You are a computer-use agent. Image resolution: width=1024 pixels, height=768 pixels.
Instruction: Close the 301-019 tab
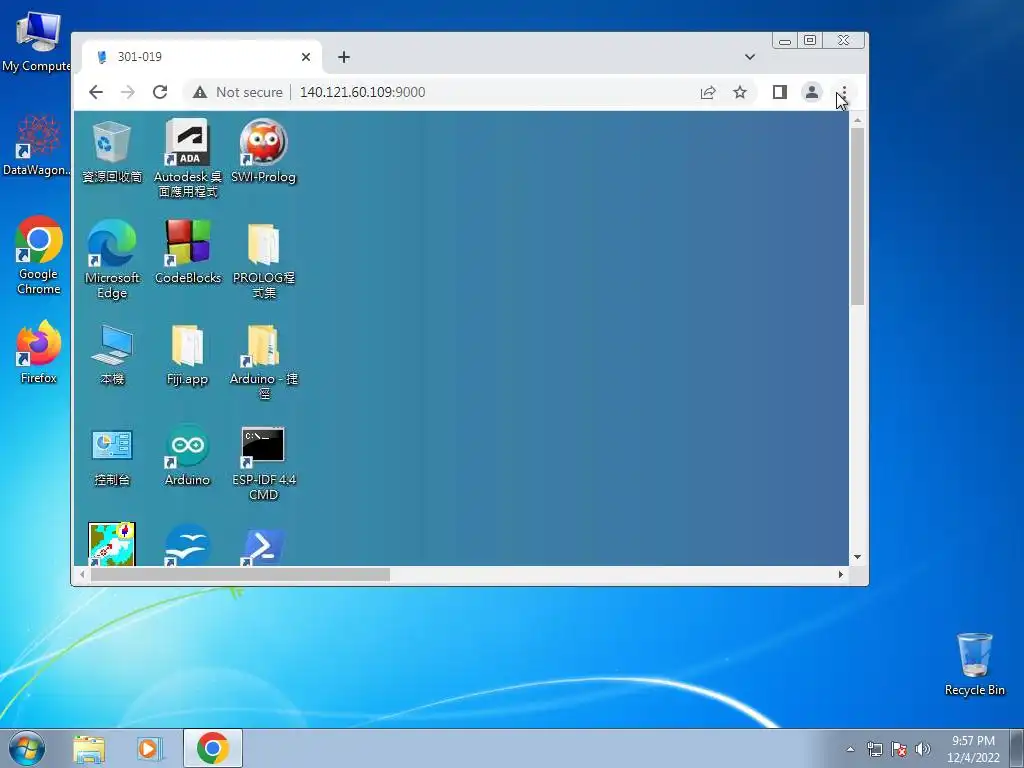[x=306, y=57]
